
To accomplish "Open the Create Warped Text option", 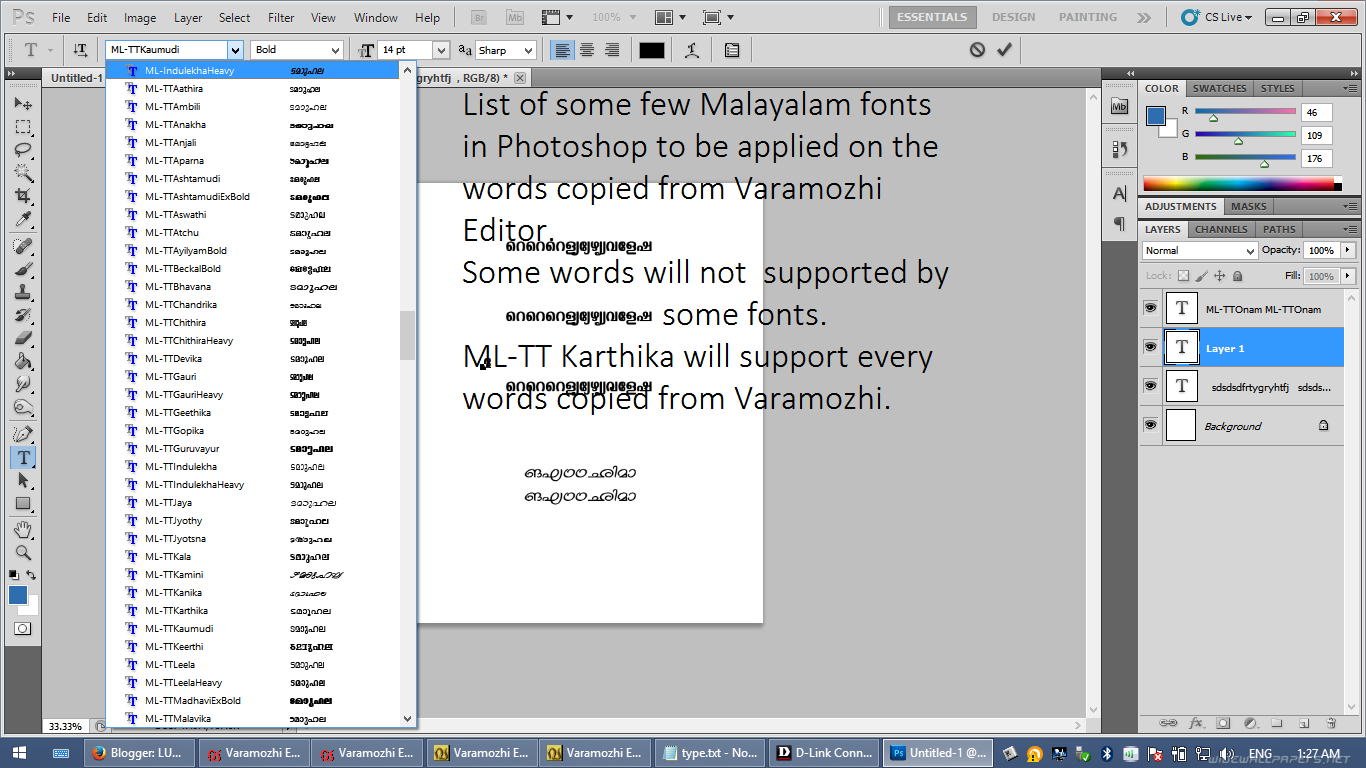I will pos(691,50).
